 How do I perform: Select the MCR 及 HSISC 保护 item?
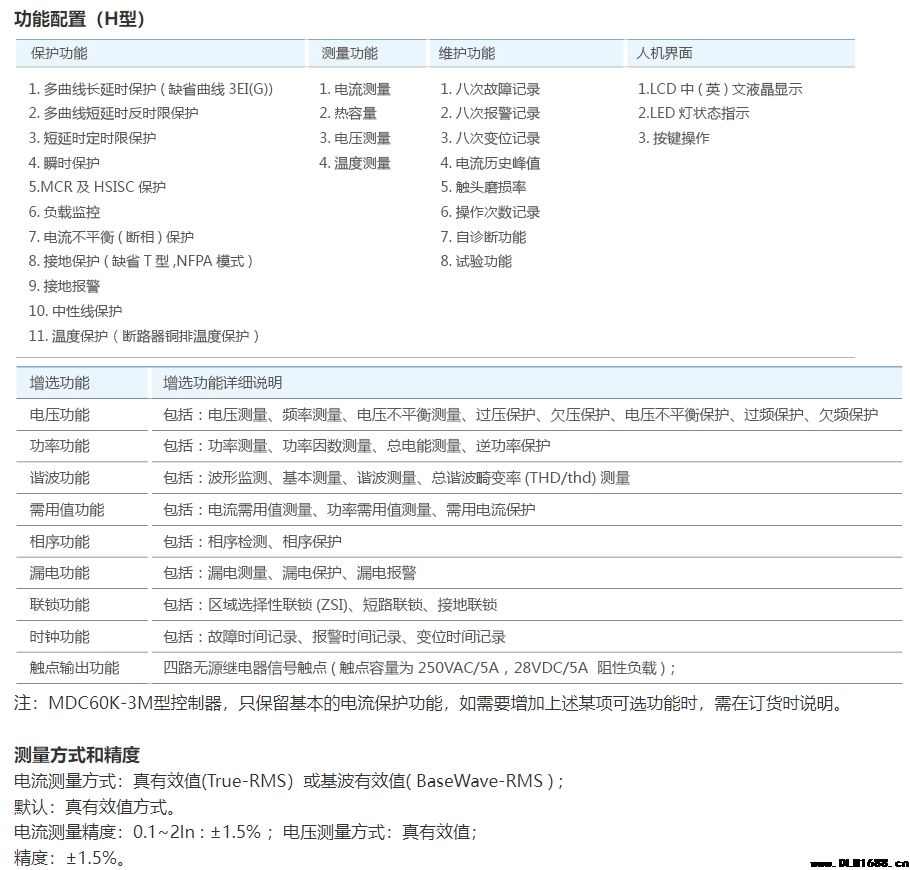pyautogui.click(x=98, y=187)
